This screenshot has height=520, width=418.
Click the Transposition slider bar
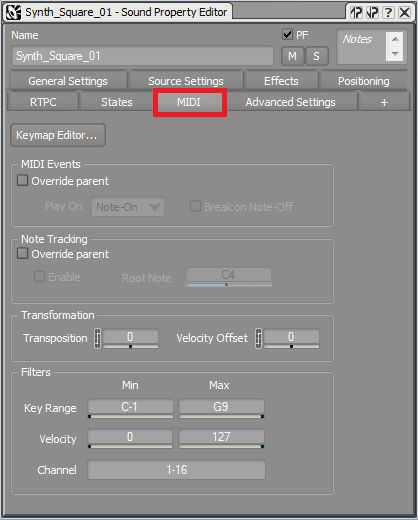click(131, 347)
